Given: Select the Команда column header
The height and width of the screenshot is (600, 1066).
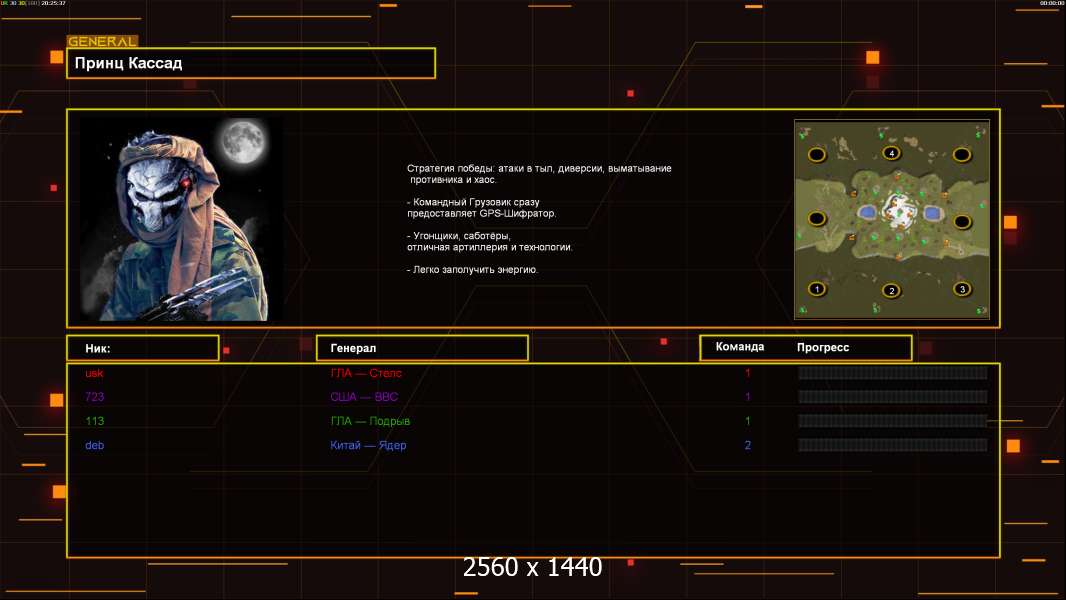Looking at the screenshot, I should tap(740, 347).
